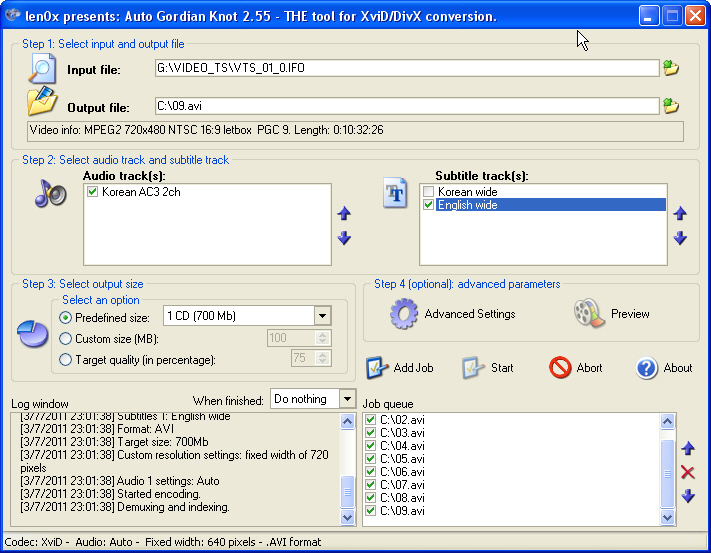
Task: Move audio track down with arrow
Action: point(344,238)
